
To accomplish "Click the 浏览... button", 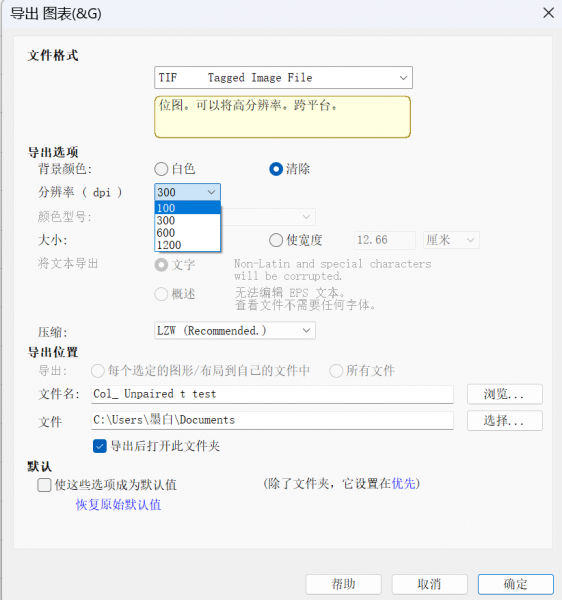I will click(505, 394).
